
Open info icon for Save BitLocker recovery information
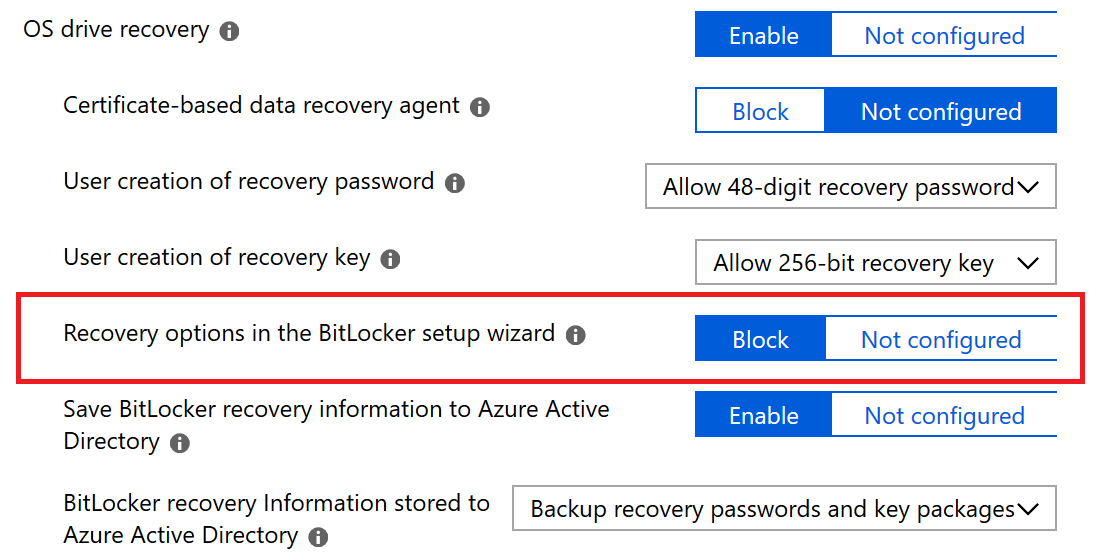point(179,443)
